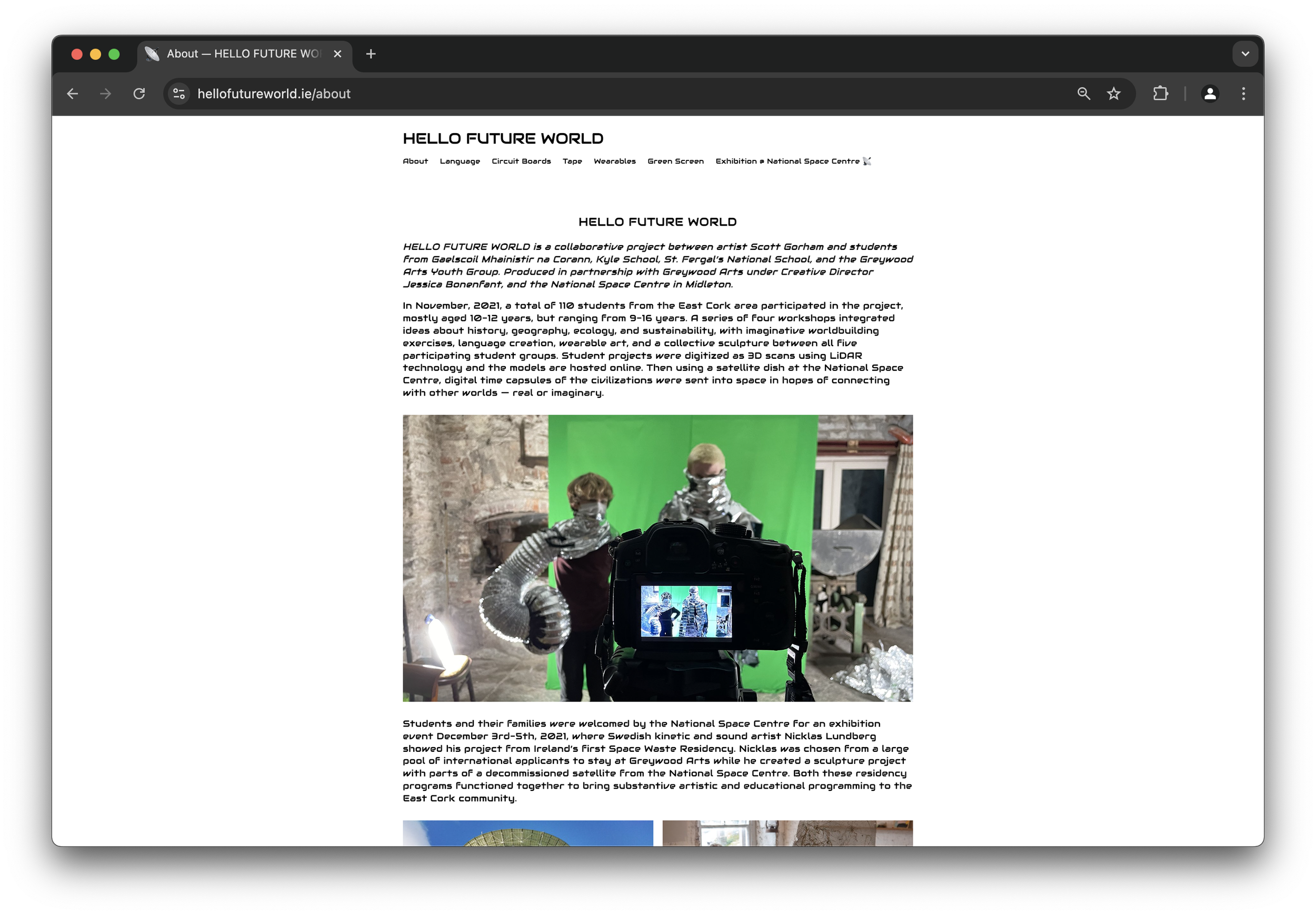Close the About — HELLO FUTURE WORLD tab

pos(337,54)
